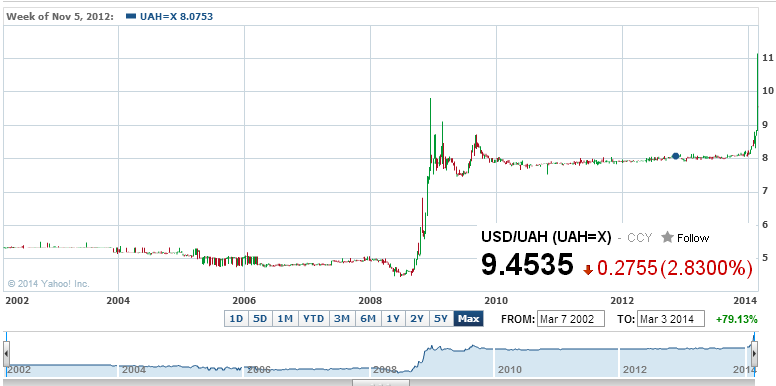Click the UAH=X 8.0753 legend text

pos(176,16)
